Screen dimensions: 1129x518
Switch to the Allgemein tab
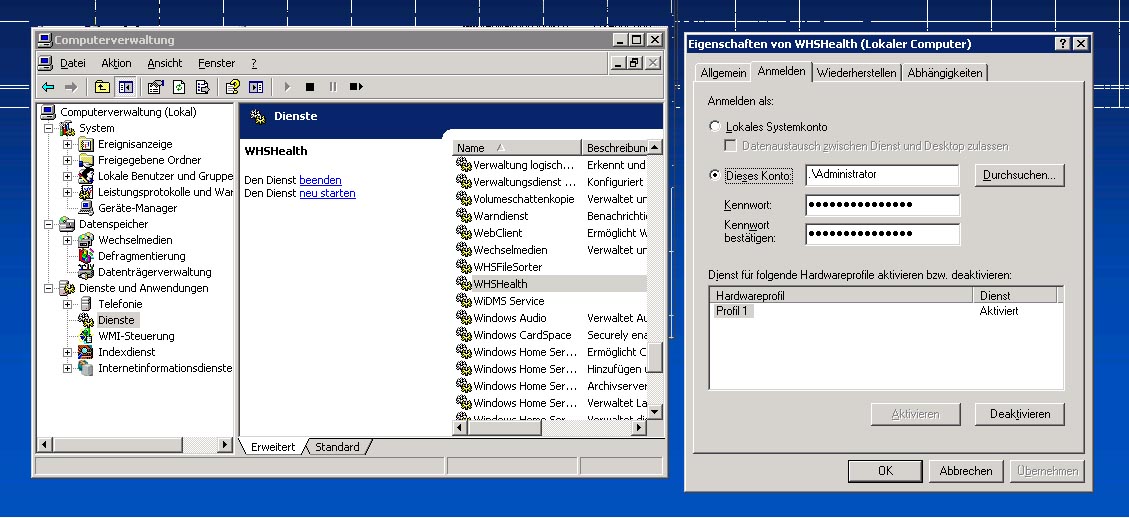click(x=723, y=73)
